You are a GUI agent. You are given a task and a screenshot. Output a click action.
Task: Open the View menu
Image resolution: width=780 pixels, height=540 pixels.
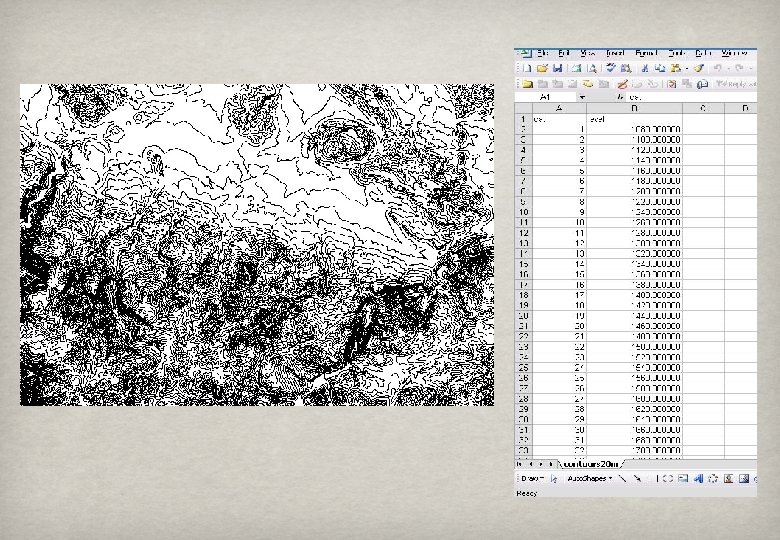(587, 53)
